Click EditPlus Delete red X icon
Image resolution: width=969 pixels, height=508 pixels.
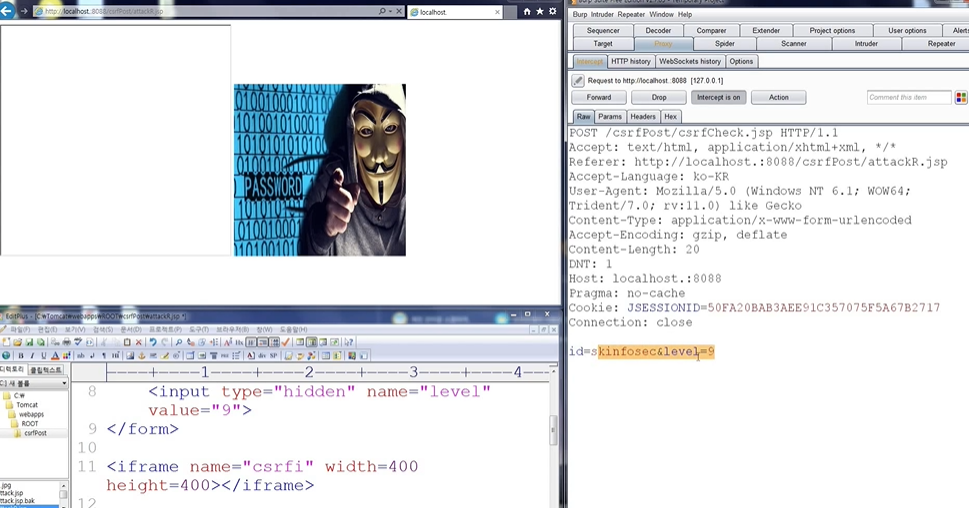click(x=138, y=342)
